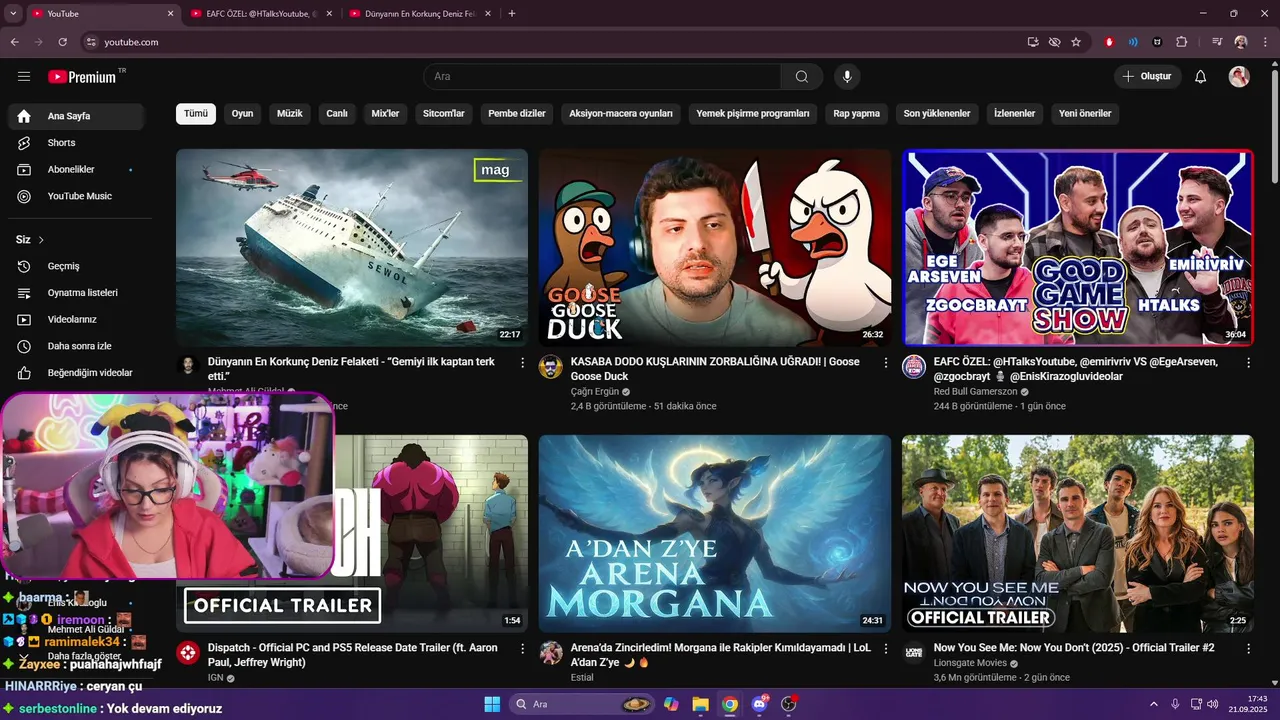This screenshot has width=1280, height=720.
Task: Open the Good Game Show video thumbnail
Action: [1078, 248]
